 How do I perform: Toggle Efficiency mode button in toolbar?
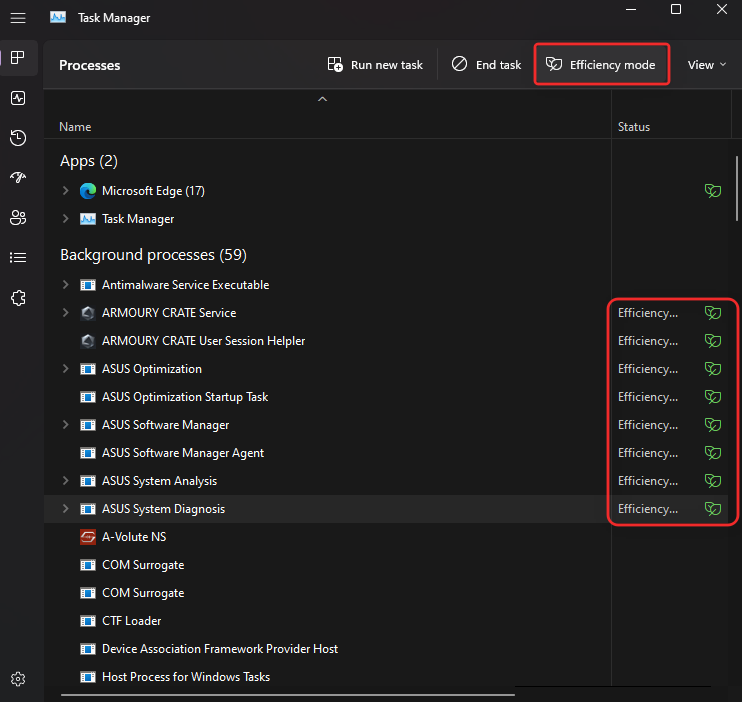601,65
